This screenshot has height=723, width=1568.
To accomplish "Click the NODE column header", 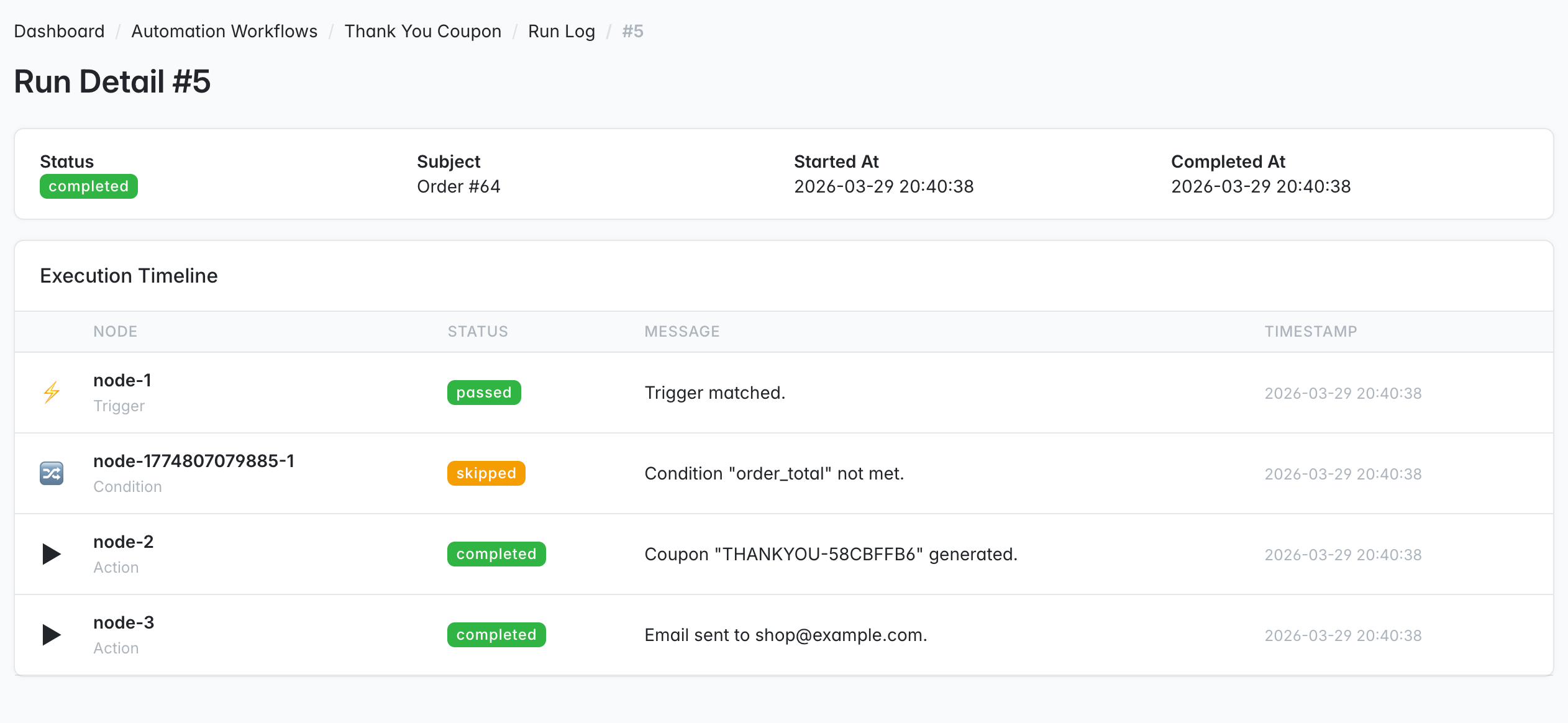I will click(x=115, y=332).
